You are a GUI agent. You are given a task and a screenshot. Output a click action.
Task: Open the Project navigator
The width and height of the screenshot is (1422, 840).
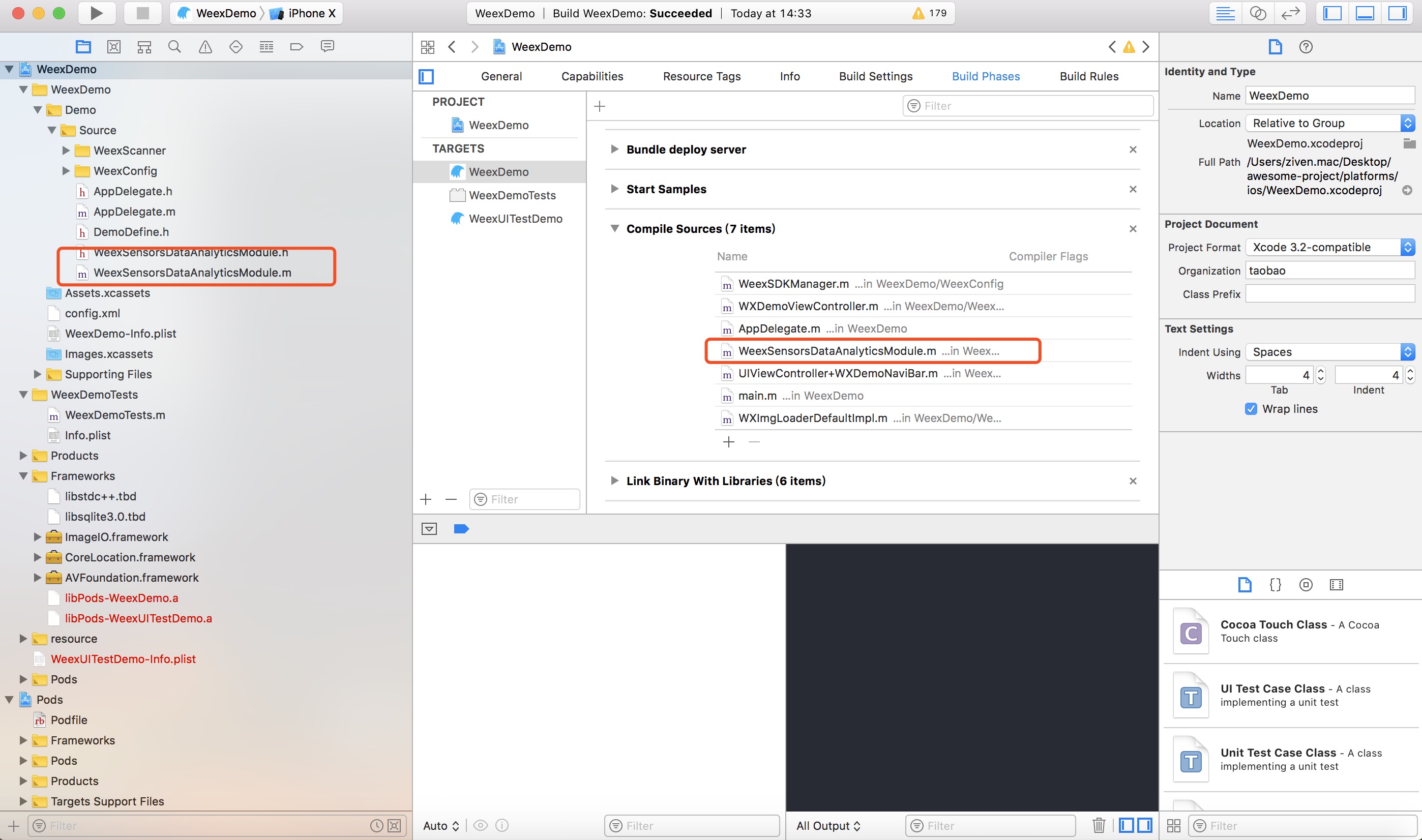click(83, 46)
